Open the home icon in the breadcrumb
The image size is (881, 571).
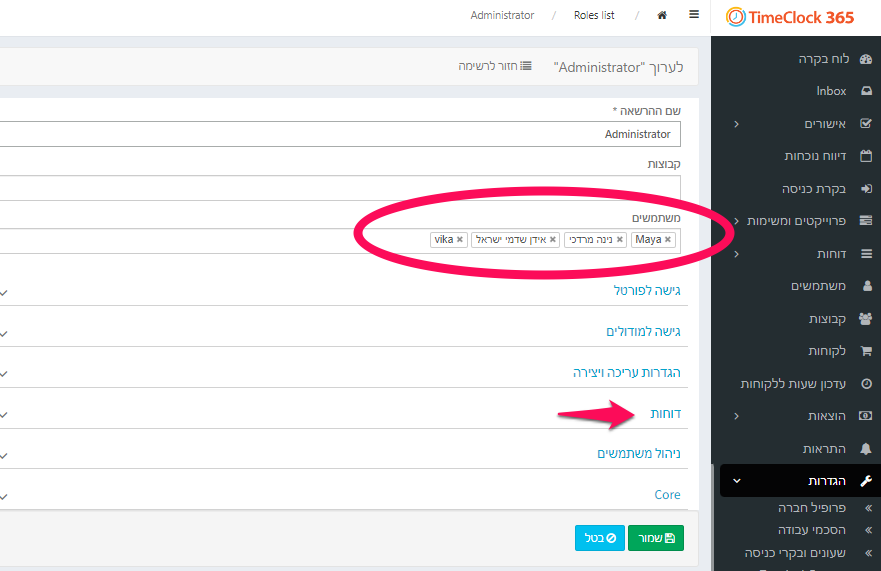click(x=662, y=15)
